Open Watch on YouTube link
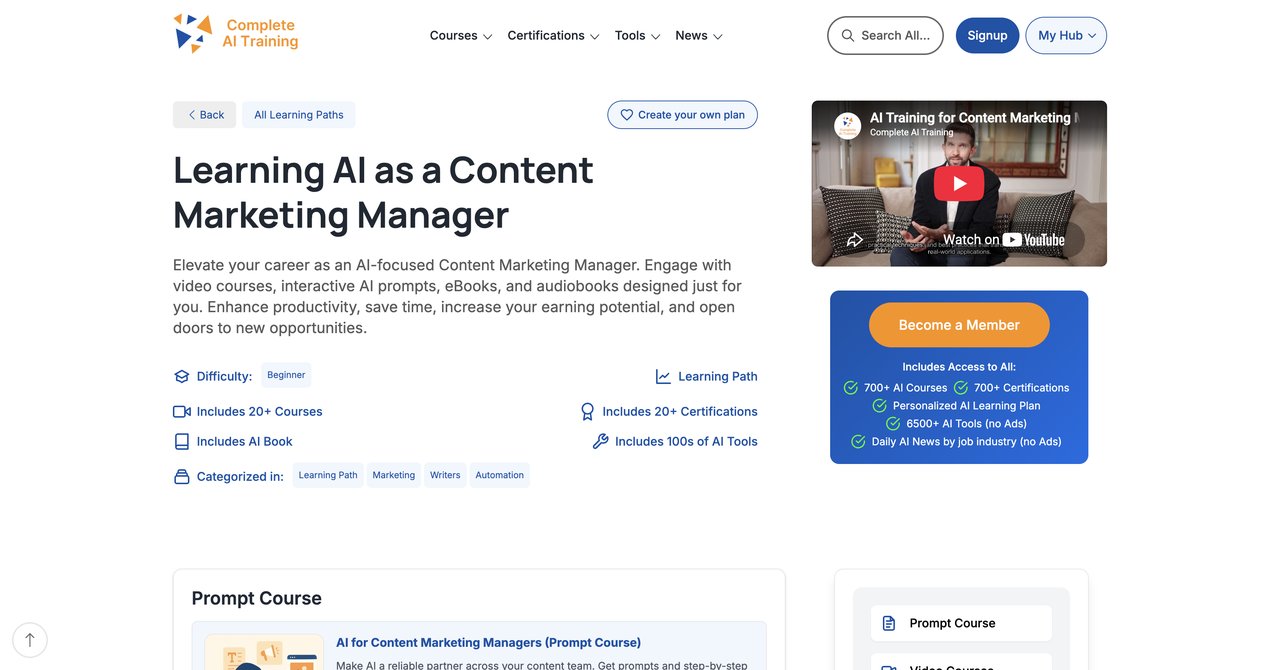The height and width of the screenshot is (670, 1280). [x=1003, y=239]
